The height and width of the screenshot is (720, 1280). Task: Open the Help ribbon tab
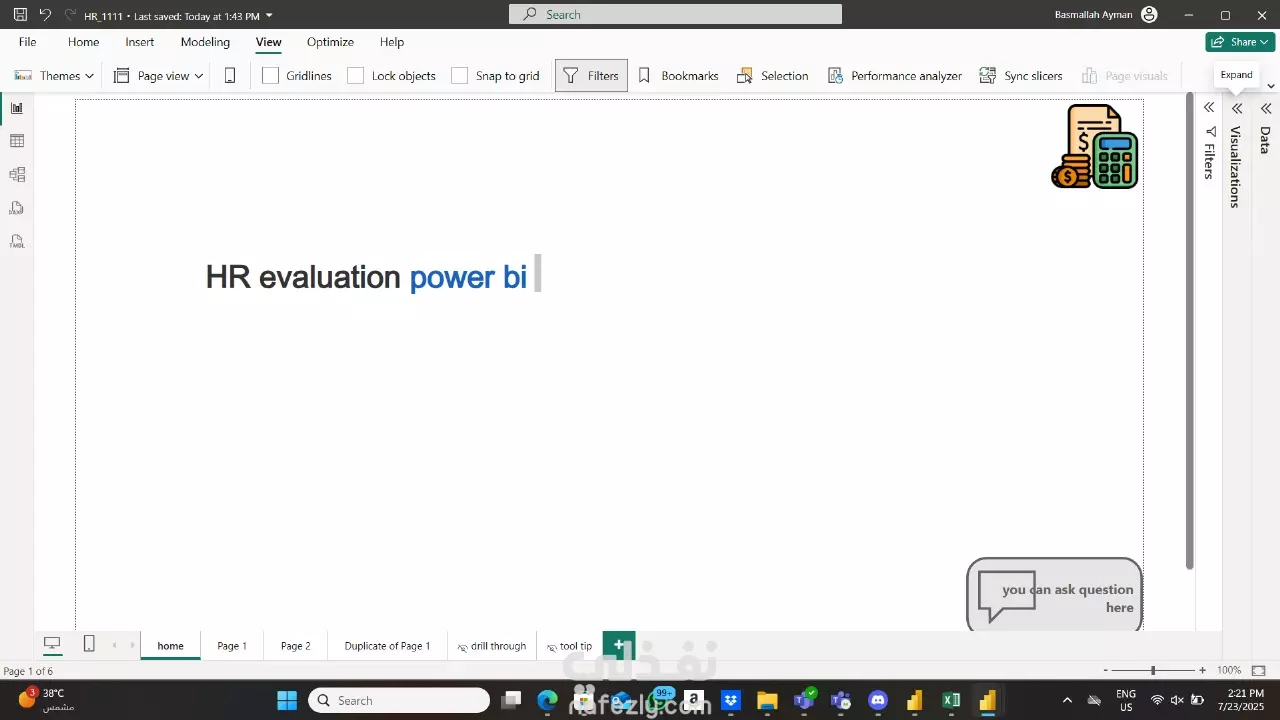392,42
